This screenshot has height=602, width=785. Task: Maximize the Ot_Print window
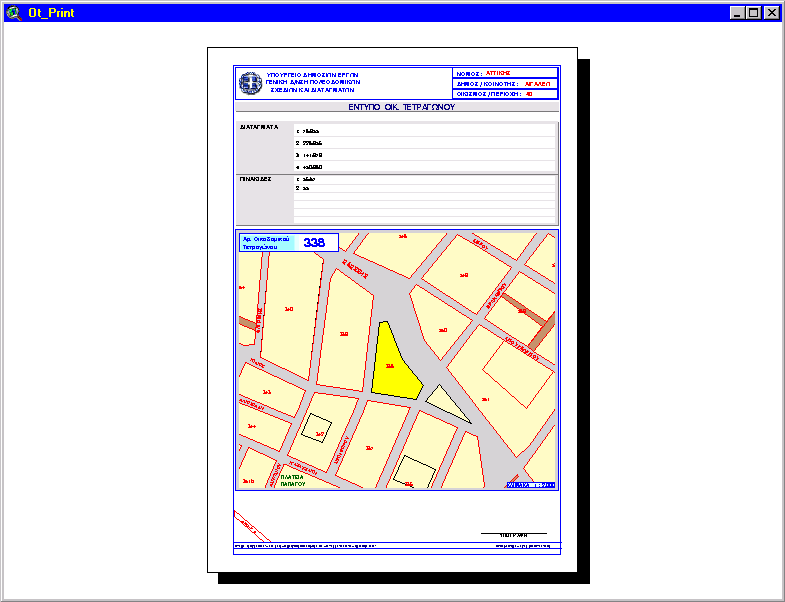[753, 13]
